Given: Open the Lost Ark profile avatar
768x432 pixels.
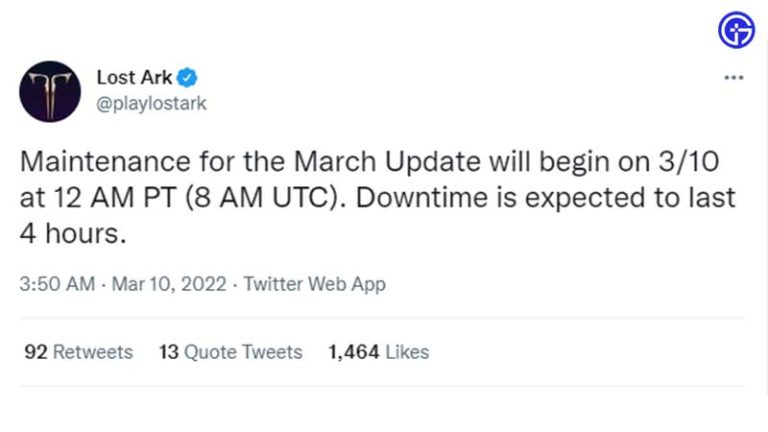Looking at the screenshot, I should (x=50, y=91).
